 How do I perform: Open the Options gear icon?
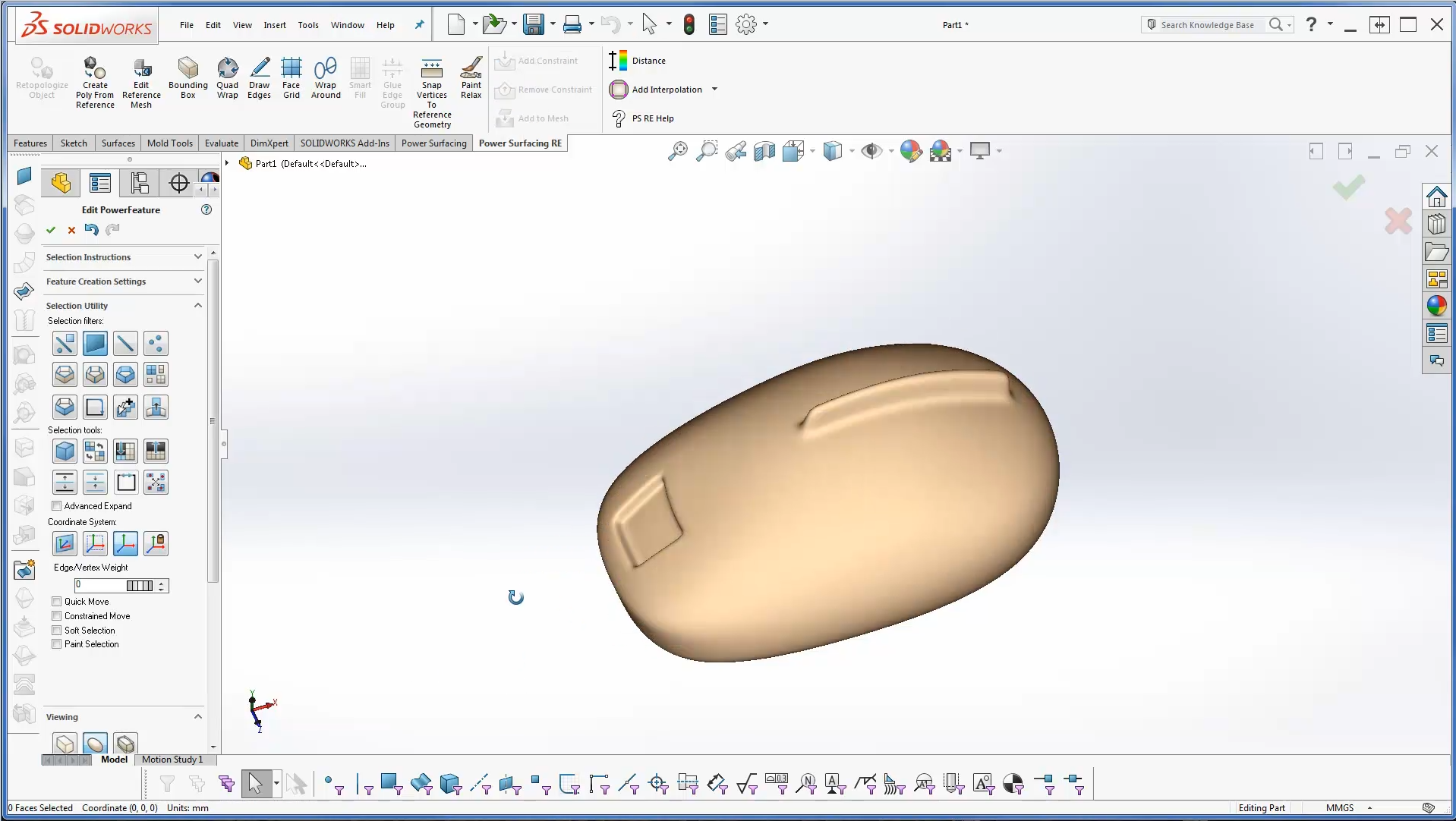tap(746, 24)
